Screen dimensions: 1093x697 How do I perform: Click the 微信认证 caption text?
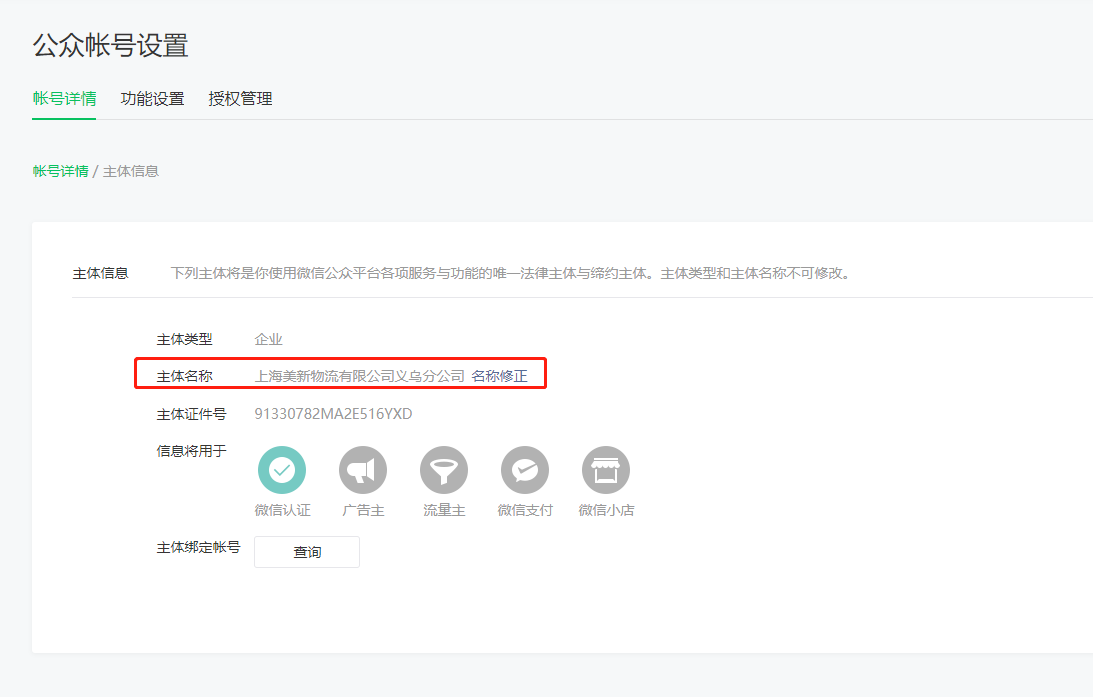click(x=282, y=510)
